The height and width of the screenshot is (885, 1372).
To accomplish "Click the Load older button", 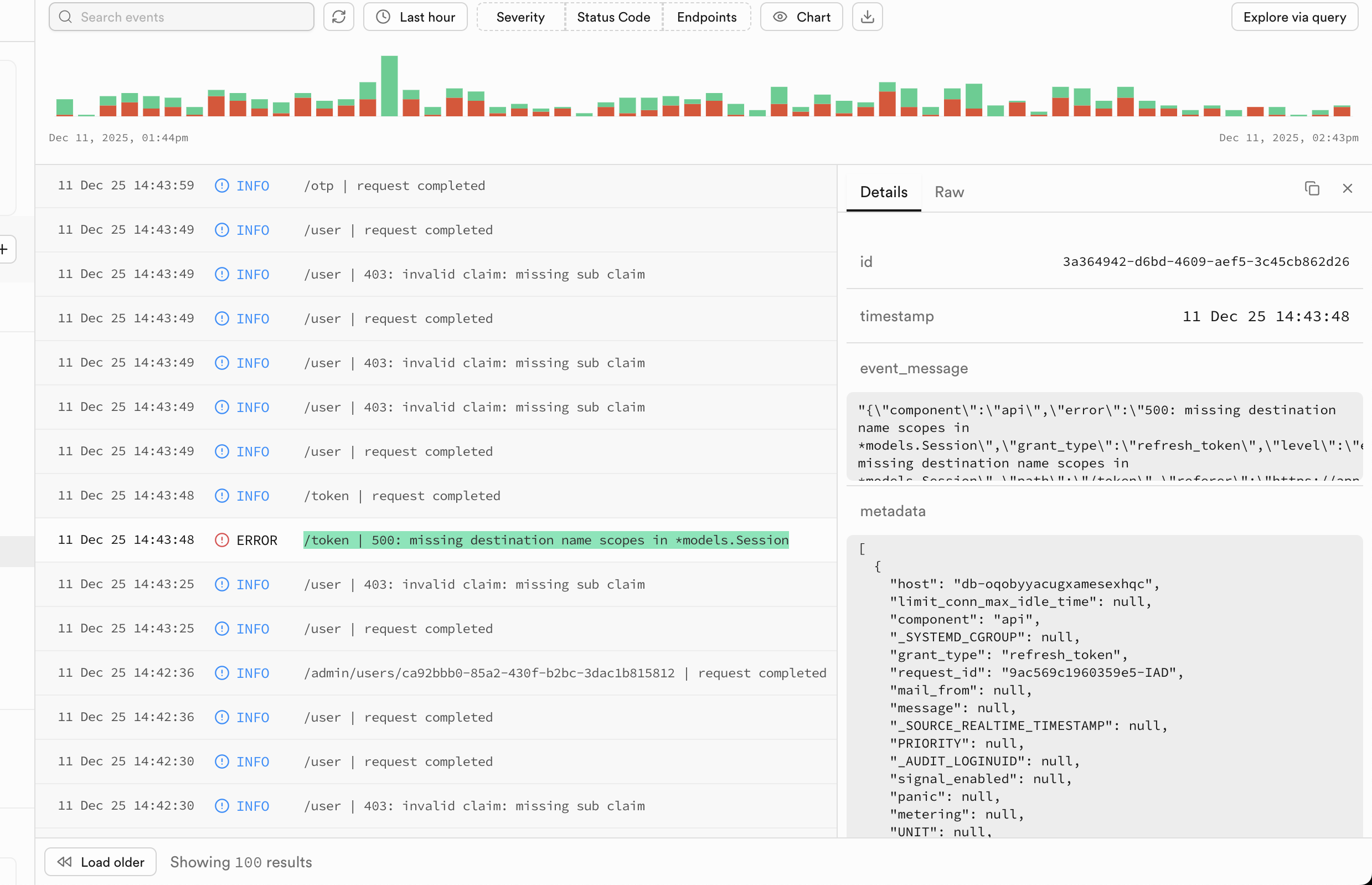I will point(101,862).
